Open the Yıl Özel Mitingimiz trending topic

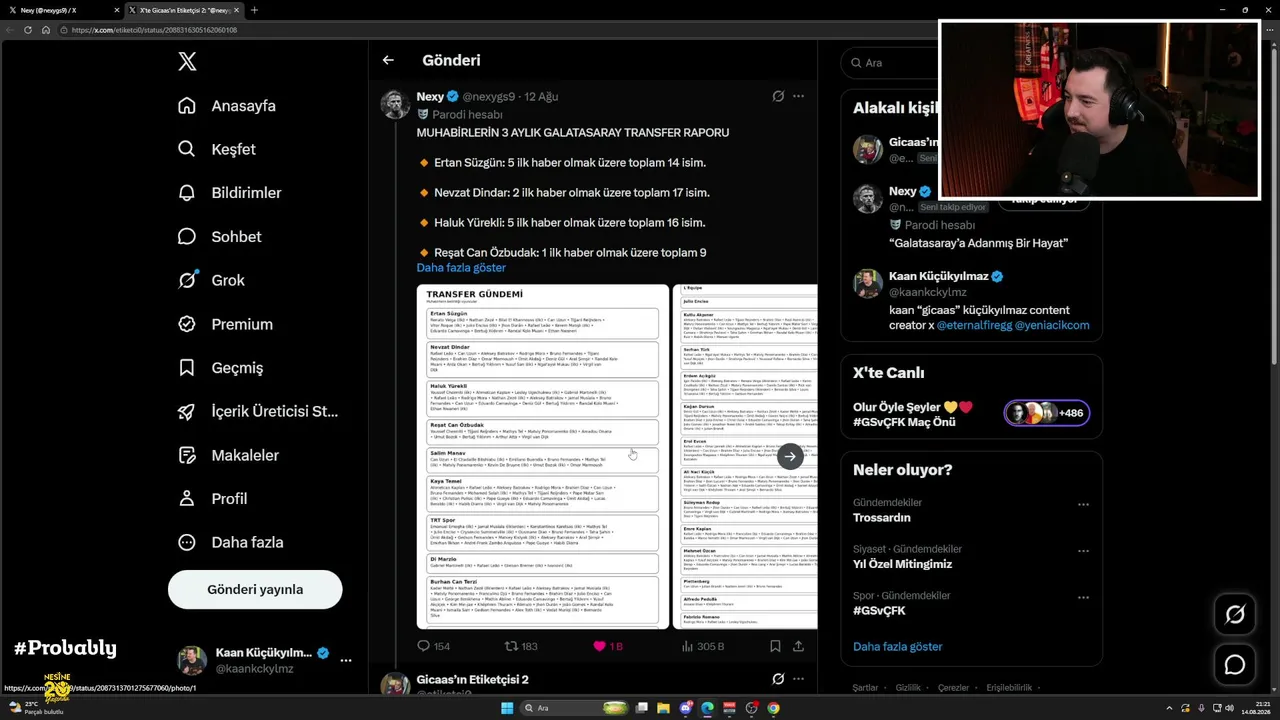902,564
